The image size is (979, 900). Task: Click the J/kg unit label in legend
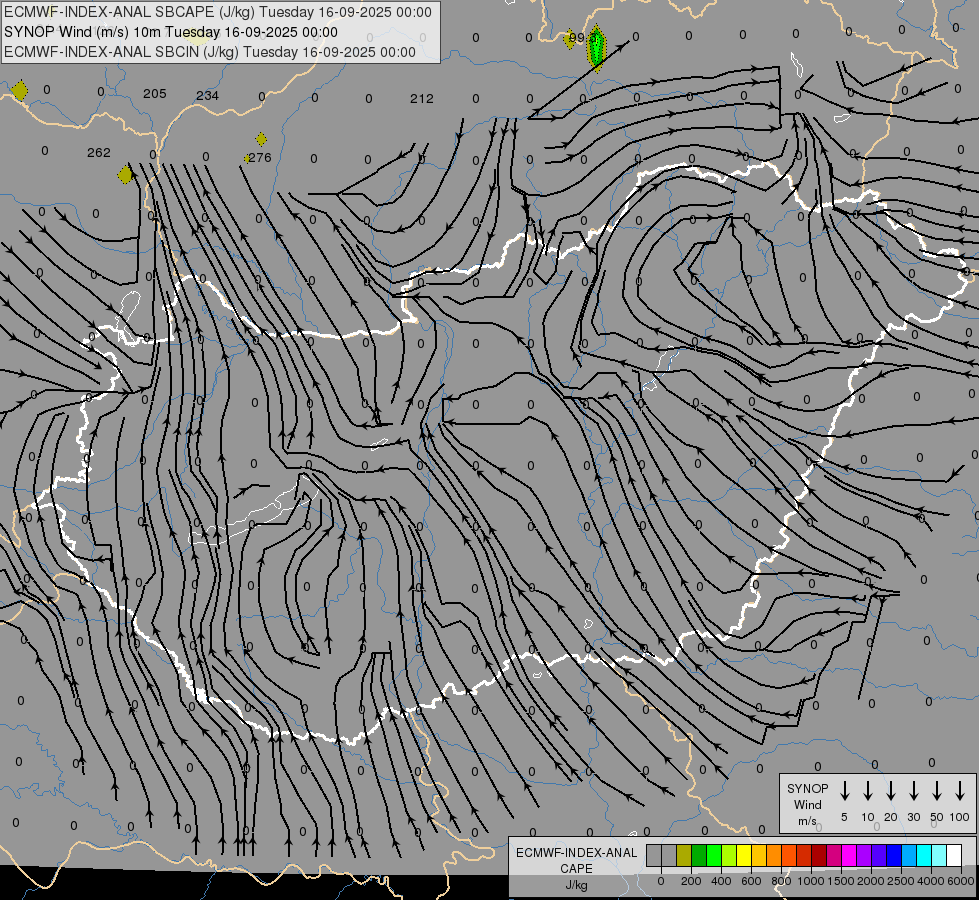pos(576,885)
